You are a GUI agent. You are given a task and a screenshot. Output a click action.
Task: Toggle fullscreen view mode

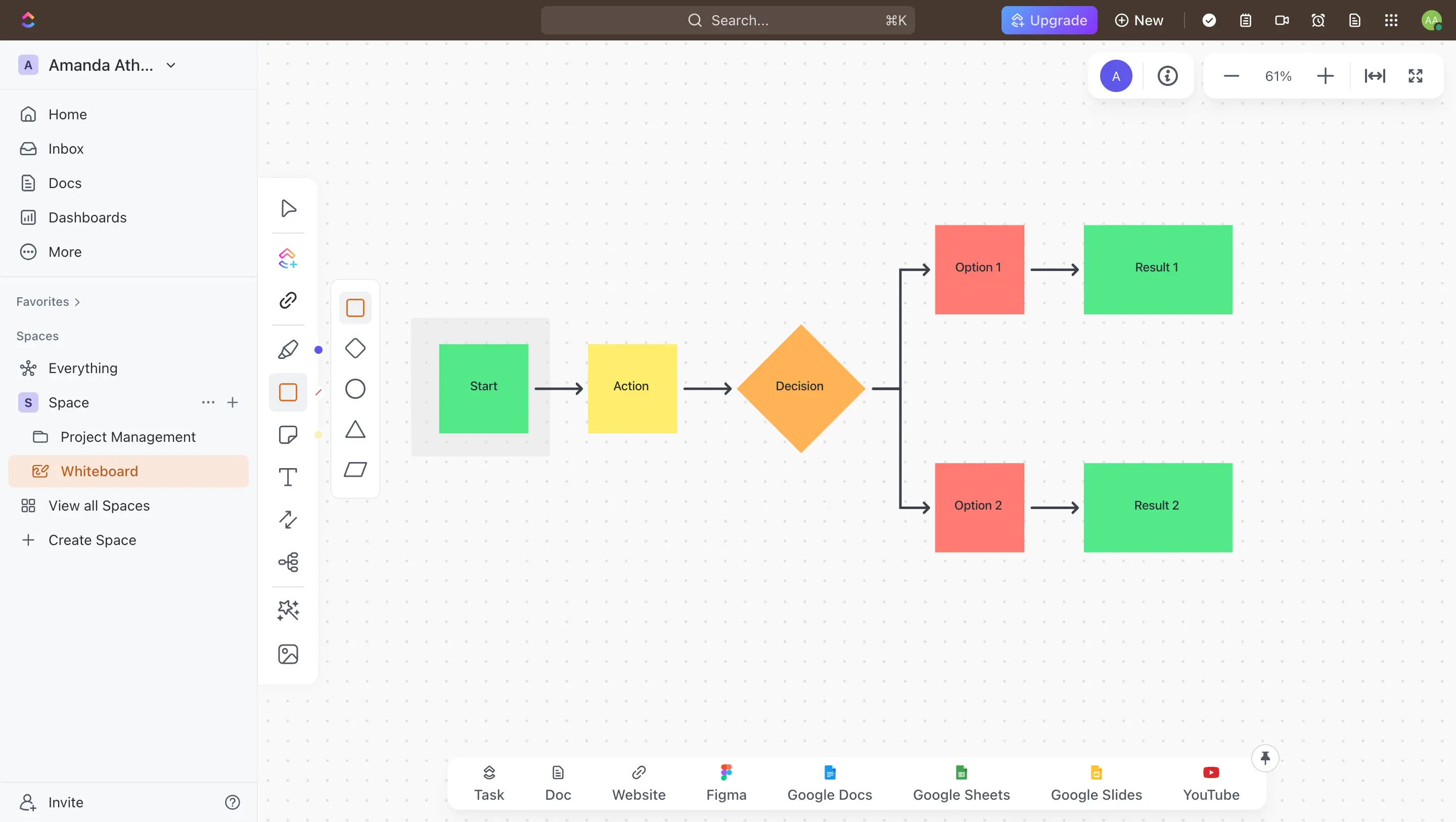1416,75
